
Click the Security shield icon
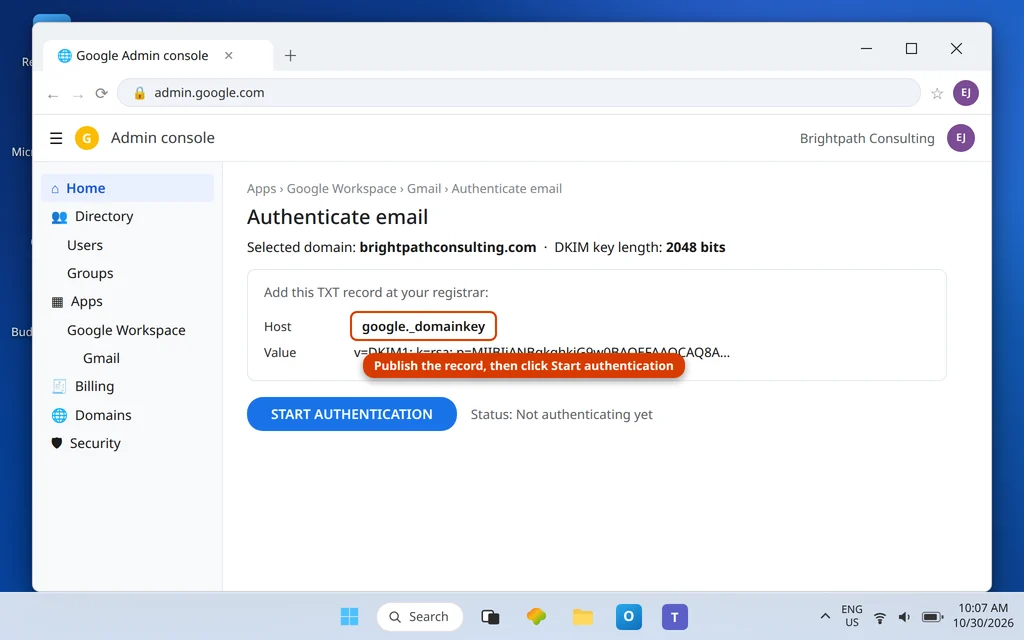pos(57,443)
